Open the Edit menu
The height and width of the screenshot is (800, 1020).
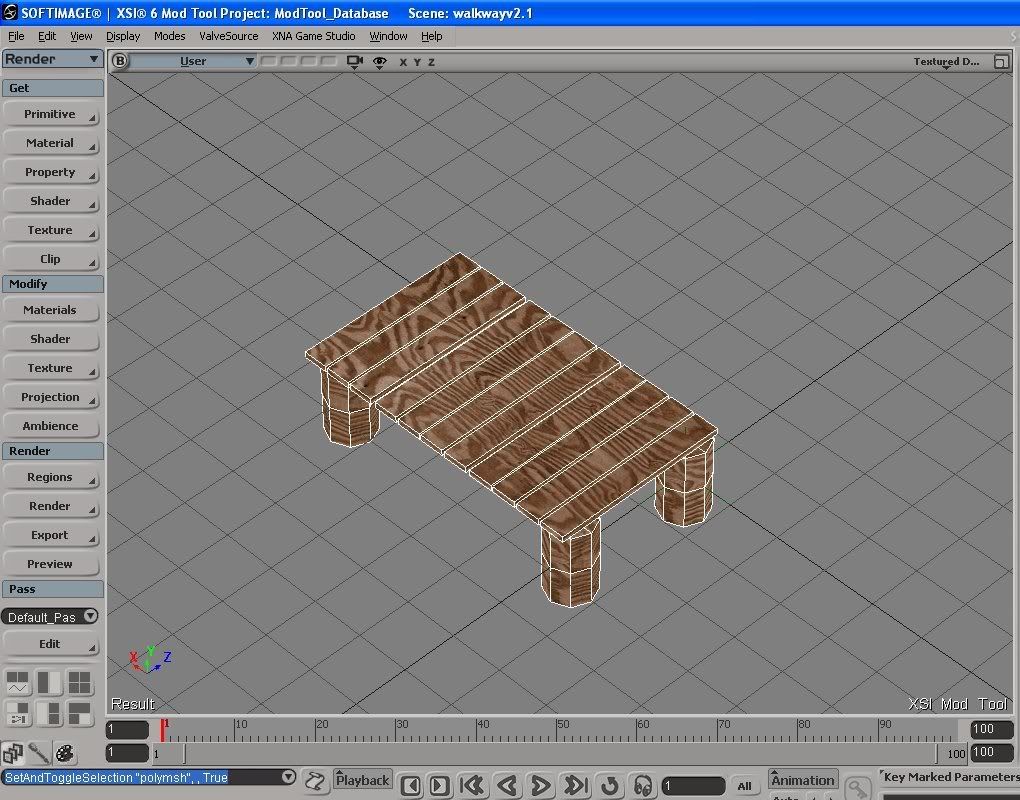tap(47, 36)
